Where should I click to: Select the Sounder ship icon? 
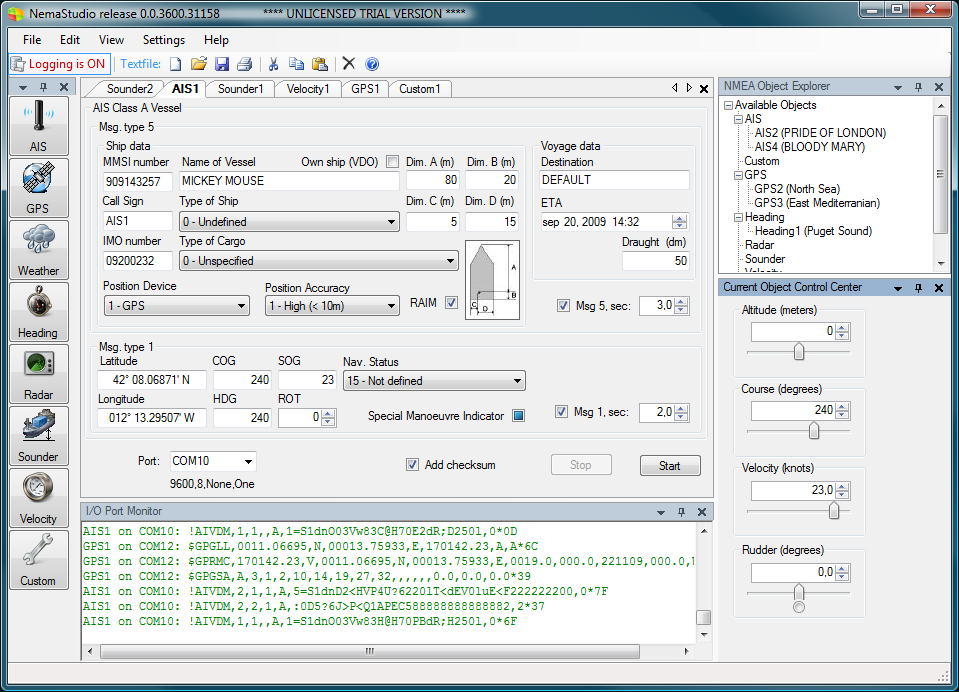point(38,427)
